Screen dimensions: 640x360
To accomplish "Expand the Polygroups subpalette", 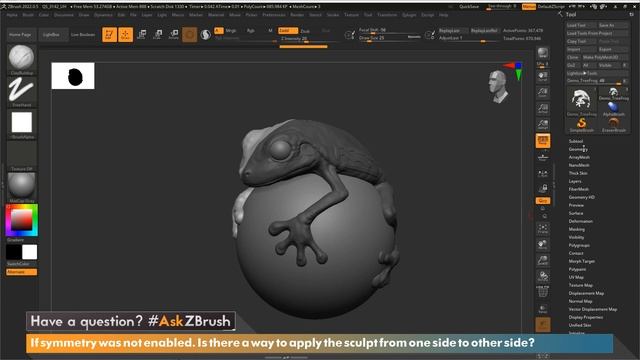I will [579, 245].
